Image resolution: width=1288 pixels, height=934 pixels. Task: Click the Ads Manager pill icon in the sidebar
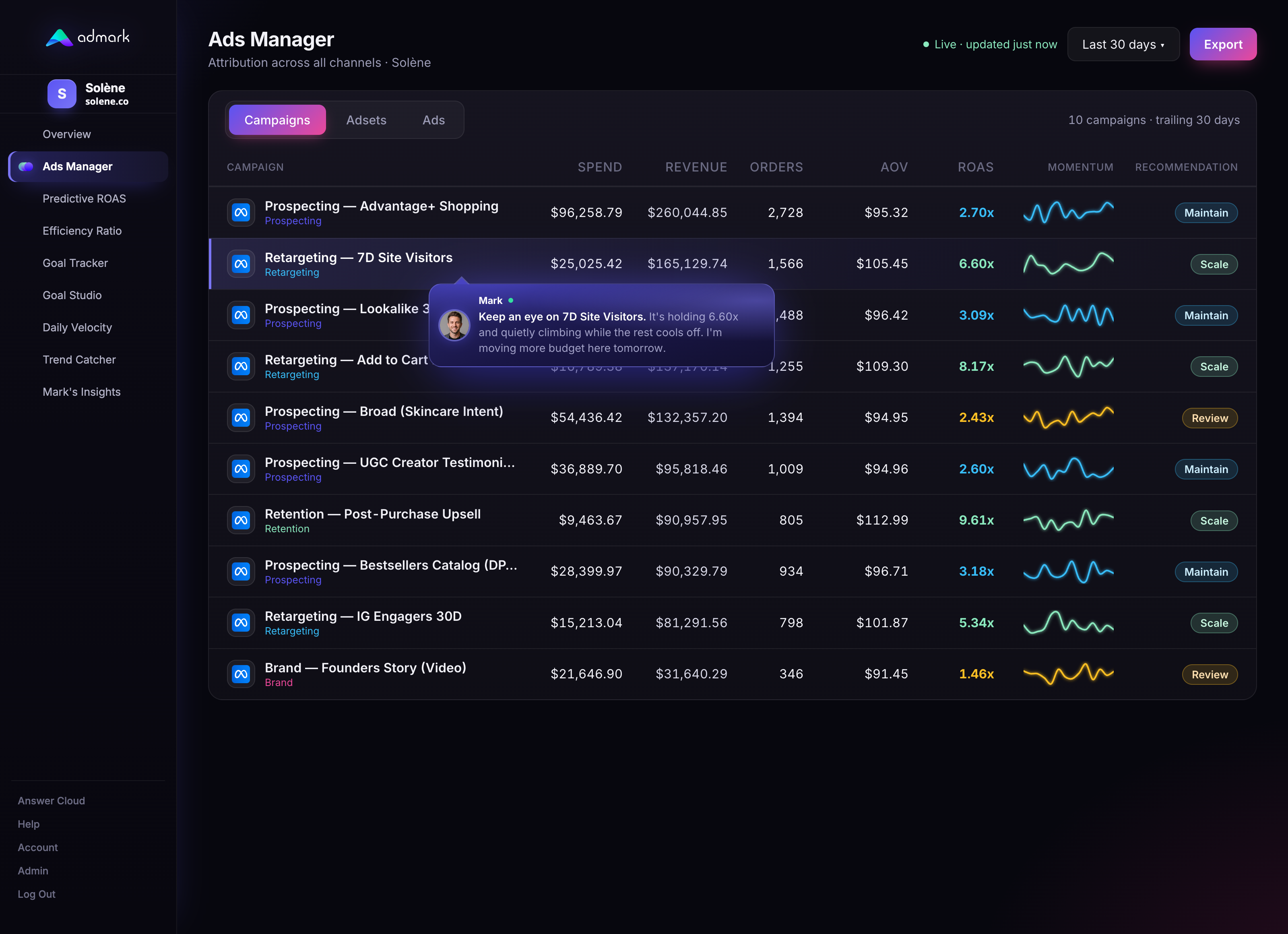coord(26,166)
